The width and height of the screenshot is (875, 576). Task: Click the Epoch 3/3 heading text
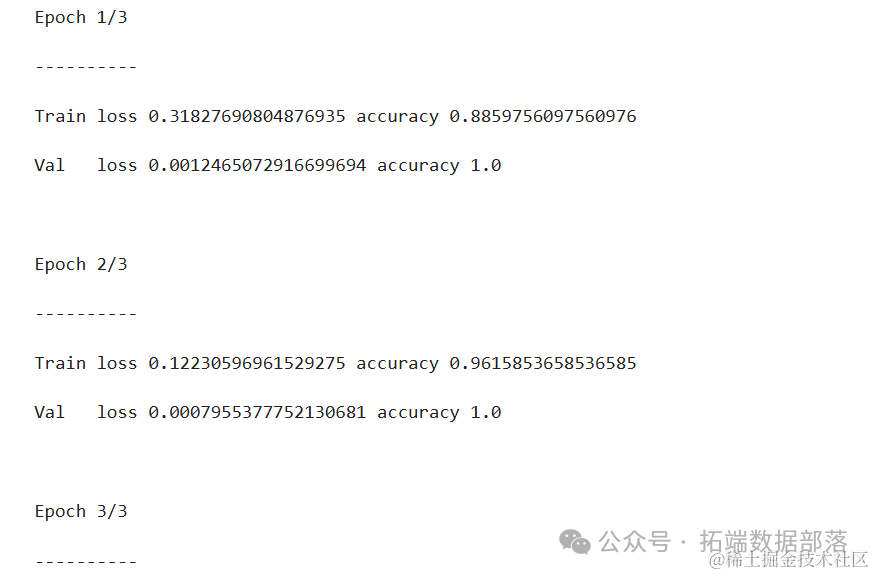click(x=81, y=511)
